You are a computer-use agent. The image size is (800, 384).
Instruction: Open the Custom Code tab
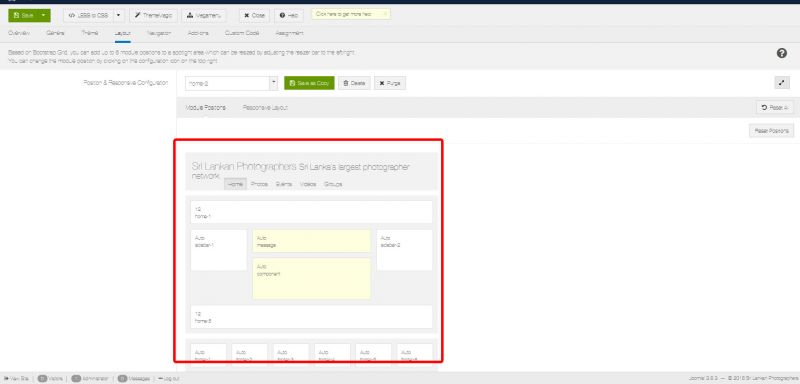[x=242, y=33]
